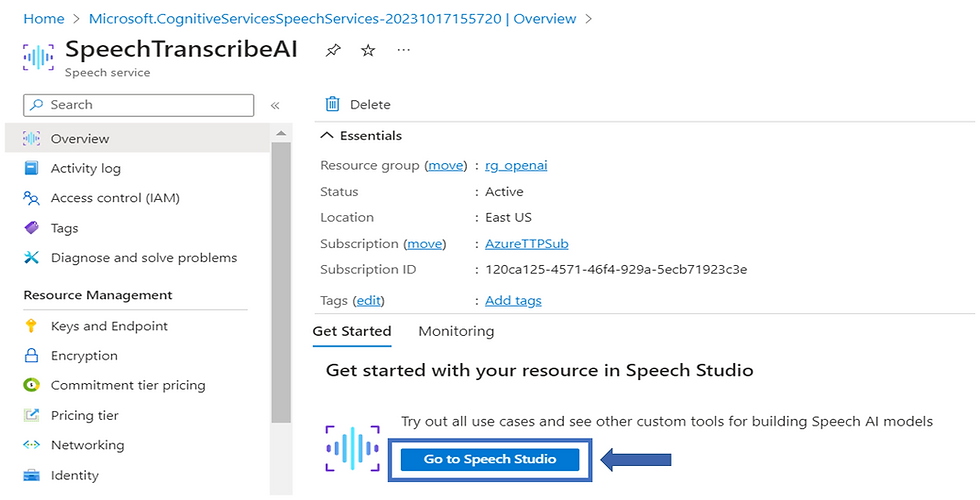Viewport: 980px width, 500px height.
Task: Click the Pricing tier icon
Action: [31, 415]
